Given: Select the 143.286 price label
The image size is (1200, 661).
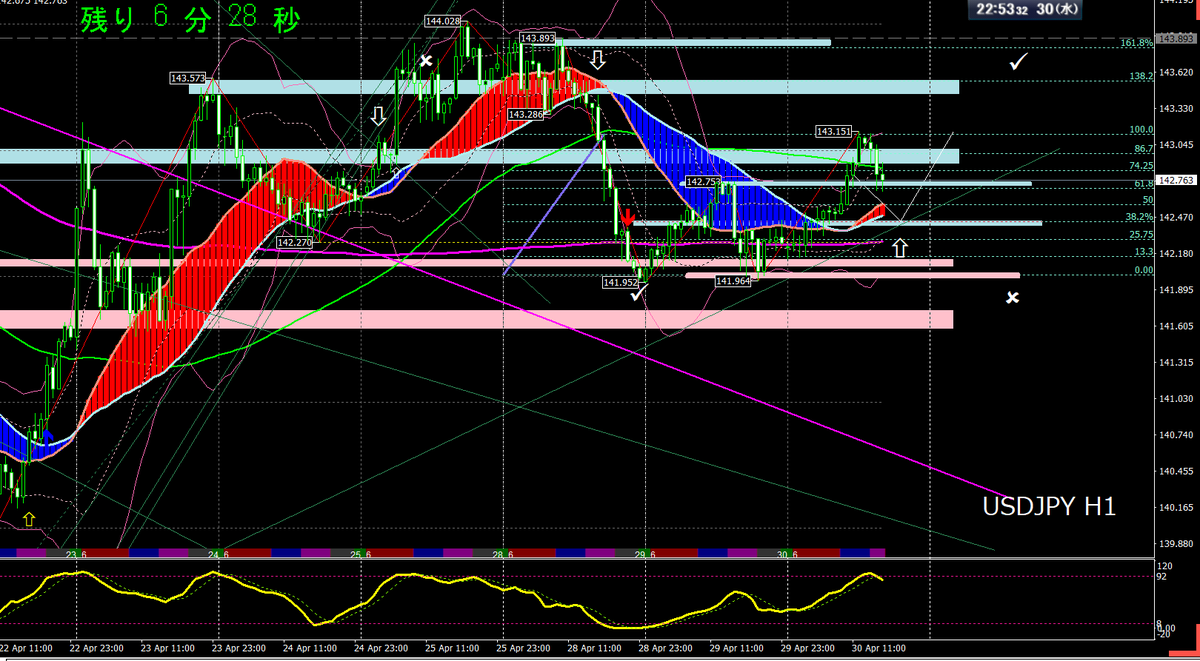Looking at the screenshot, I should tap(526, 115).
